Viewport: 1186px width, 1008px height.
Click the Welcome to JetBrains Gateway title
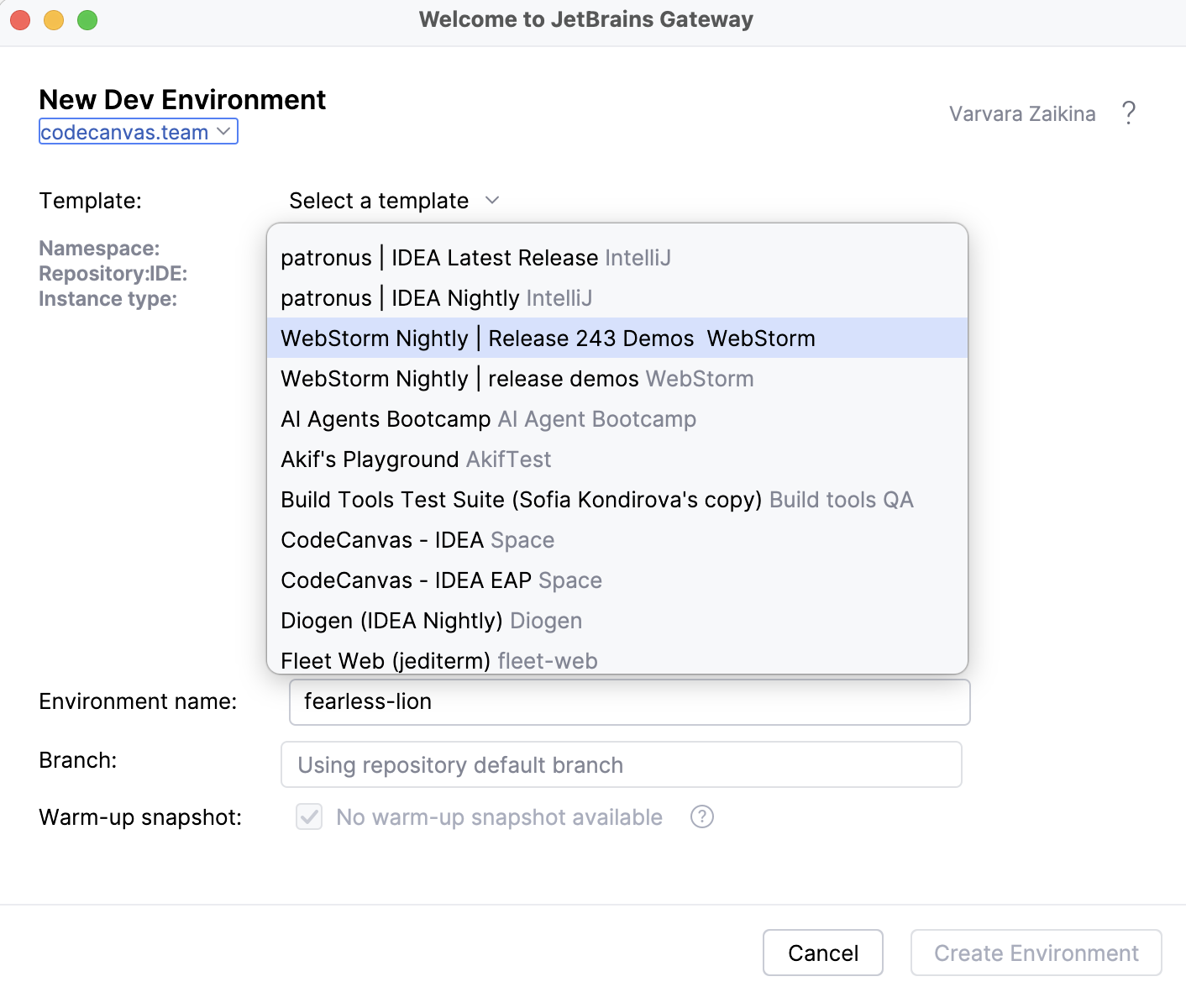coord(586,19)
